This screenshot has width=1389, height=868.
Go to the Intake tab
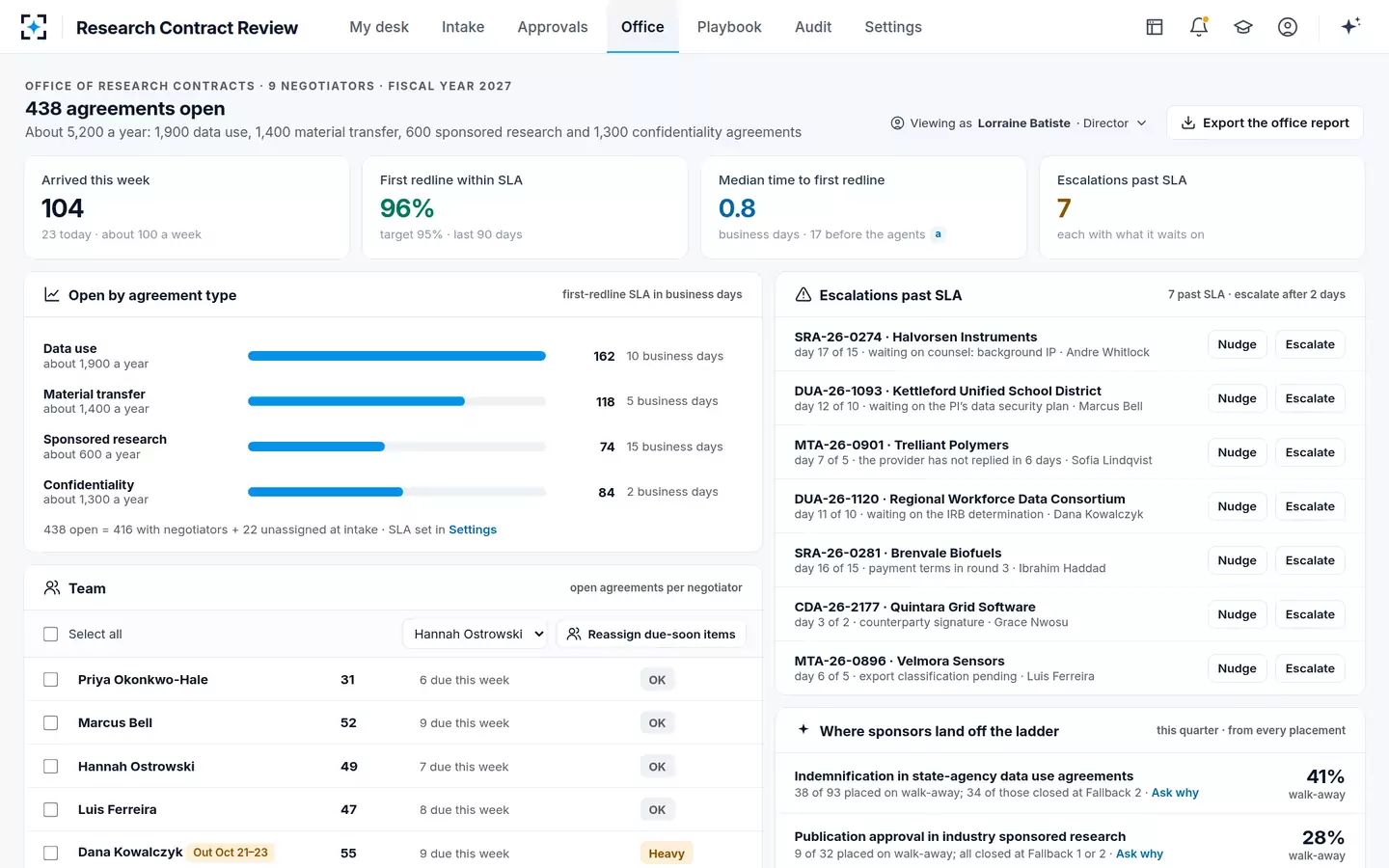[x=463, y=27]
